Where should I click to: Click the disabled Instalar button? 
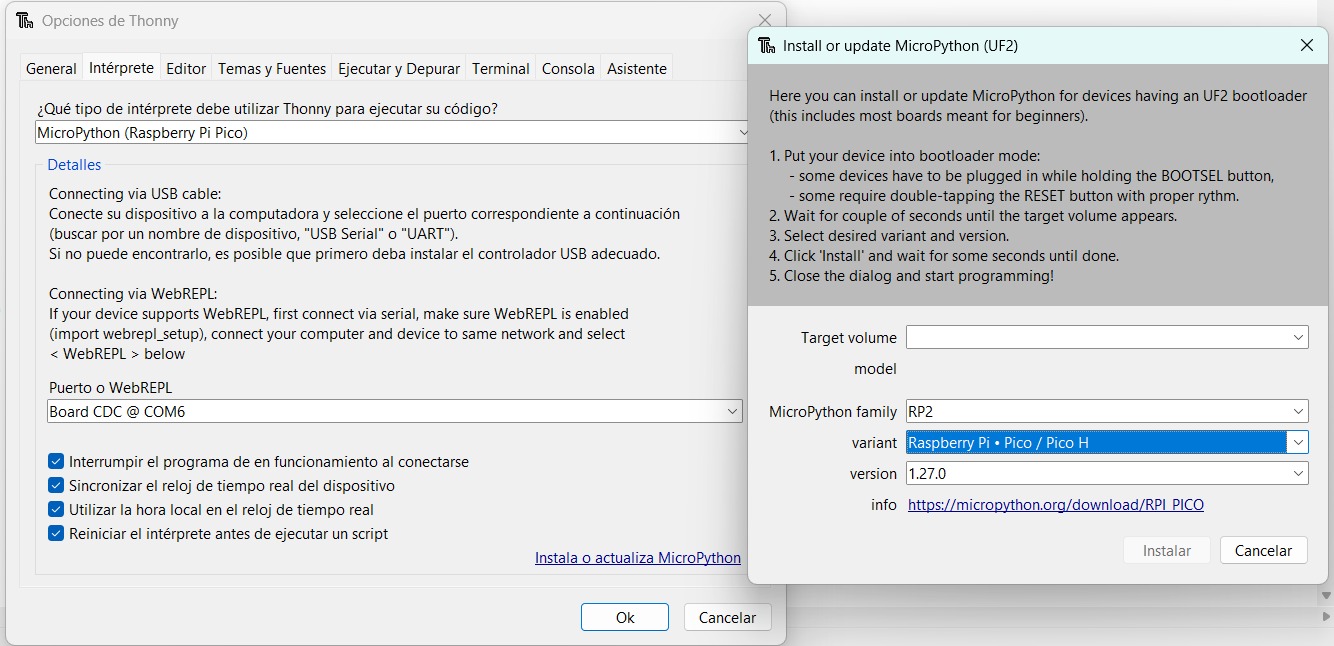click(1167, 550)
